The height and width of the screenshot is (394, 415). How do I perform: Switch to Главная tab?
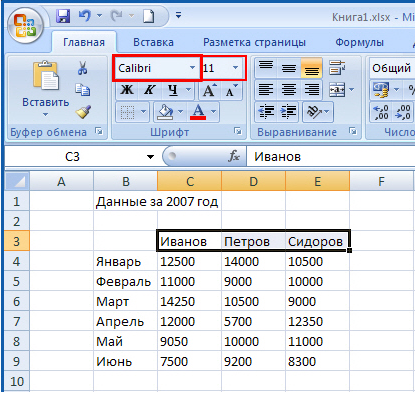pos(84,42)
